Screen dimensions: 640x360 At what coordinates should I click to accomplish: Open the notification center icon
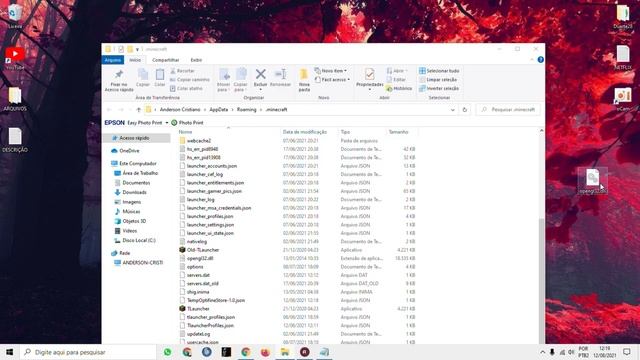627,352
